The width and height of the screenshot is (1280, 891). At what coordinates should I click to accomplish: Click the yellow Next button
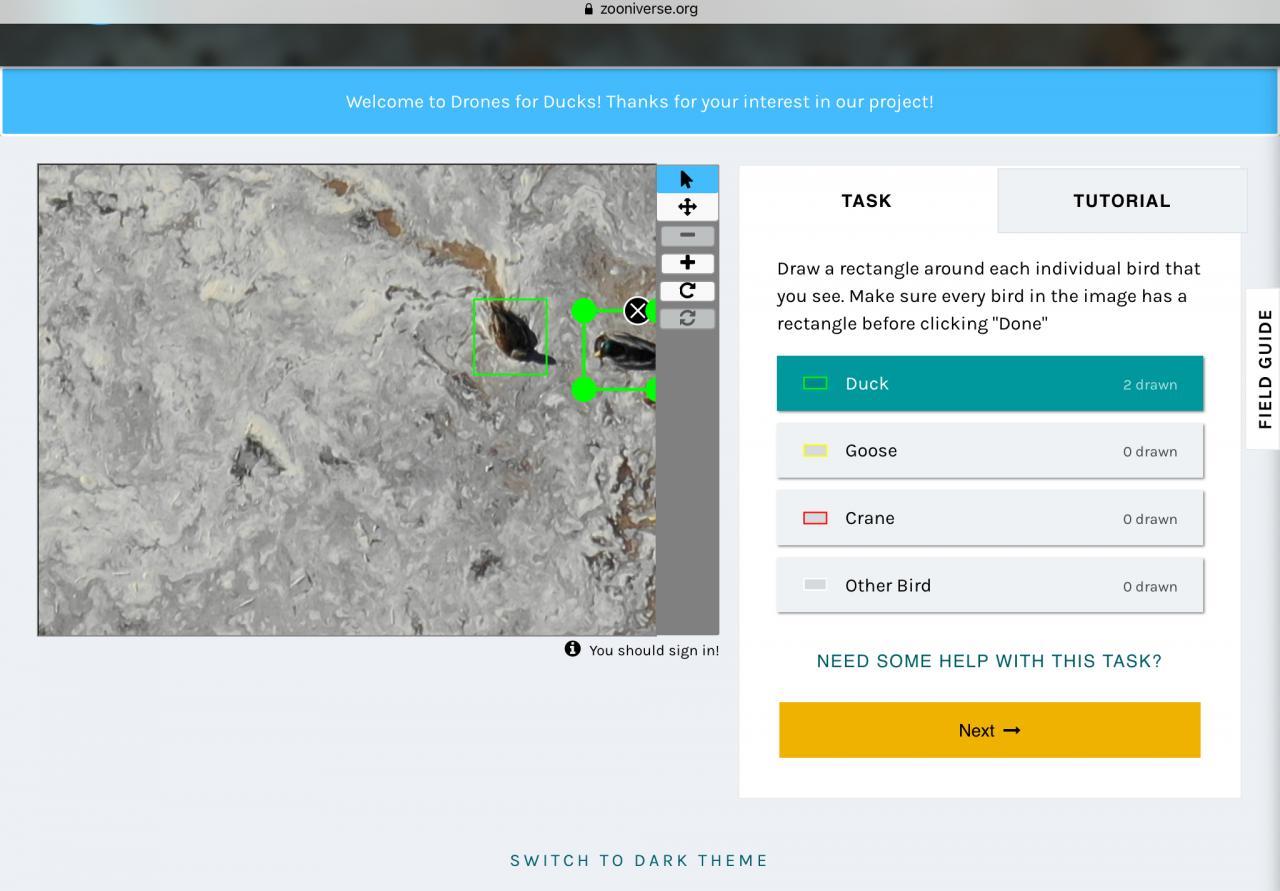990,730
